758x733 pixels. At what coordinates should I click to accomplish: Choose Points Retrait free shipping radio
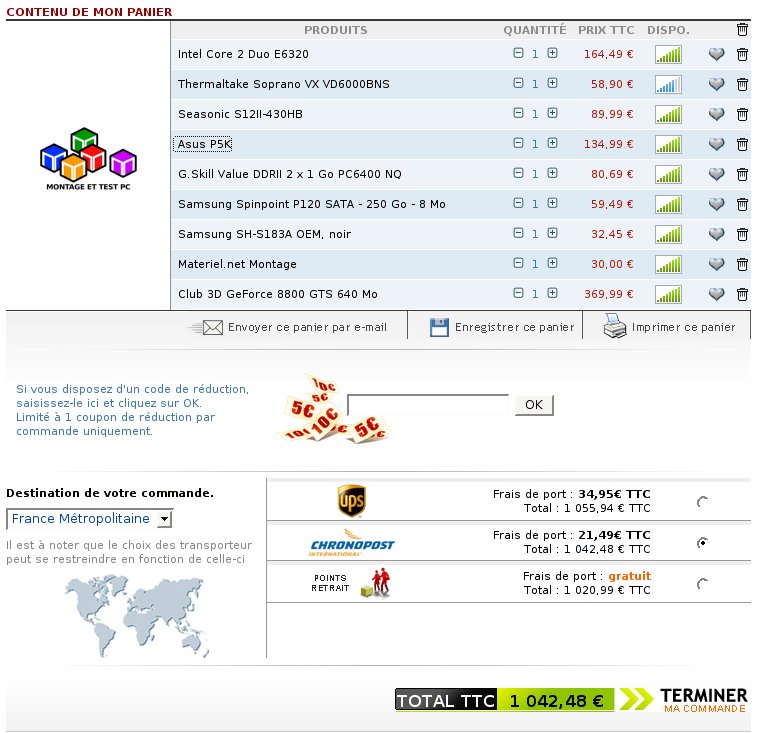click(702, 584)
